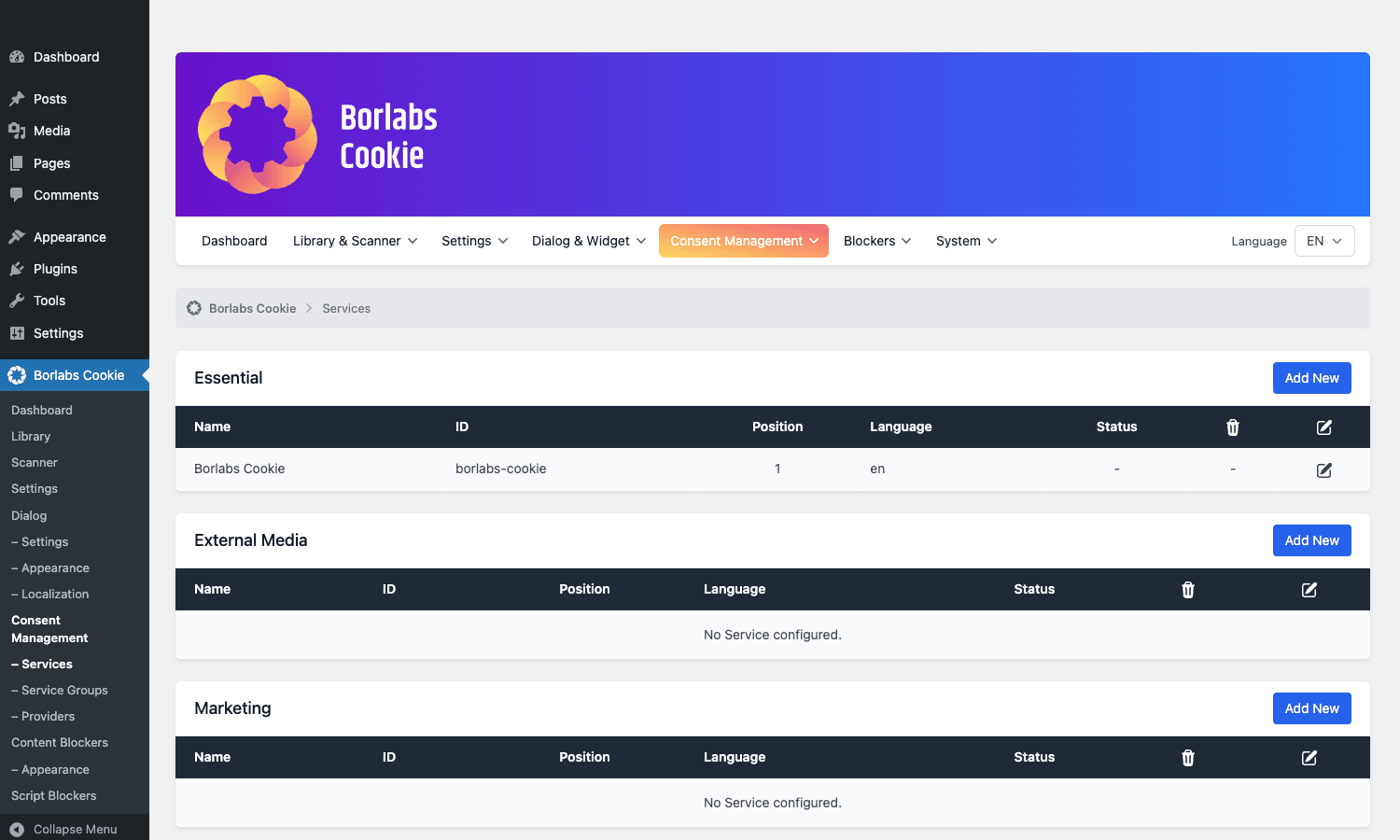Open the Consent Management menu tab
This screenshot has width=1400, height=840.
point(744,241)
